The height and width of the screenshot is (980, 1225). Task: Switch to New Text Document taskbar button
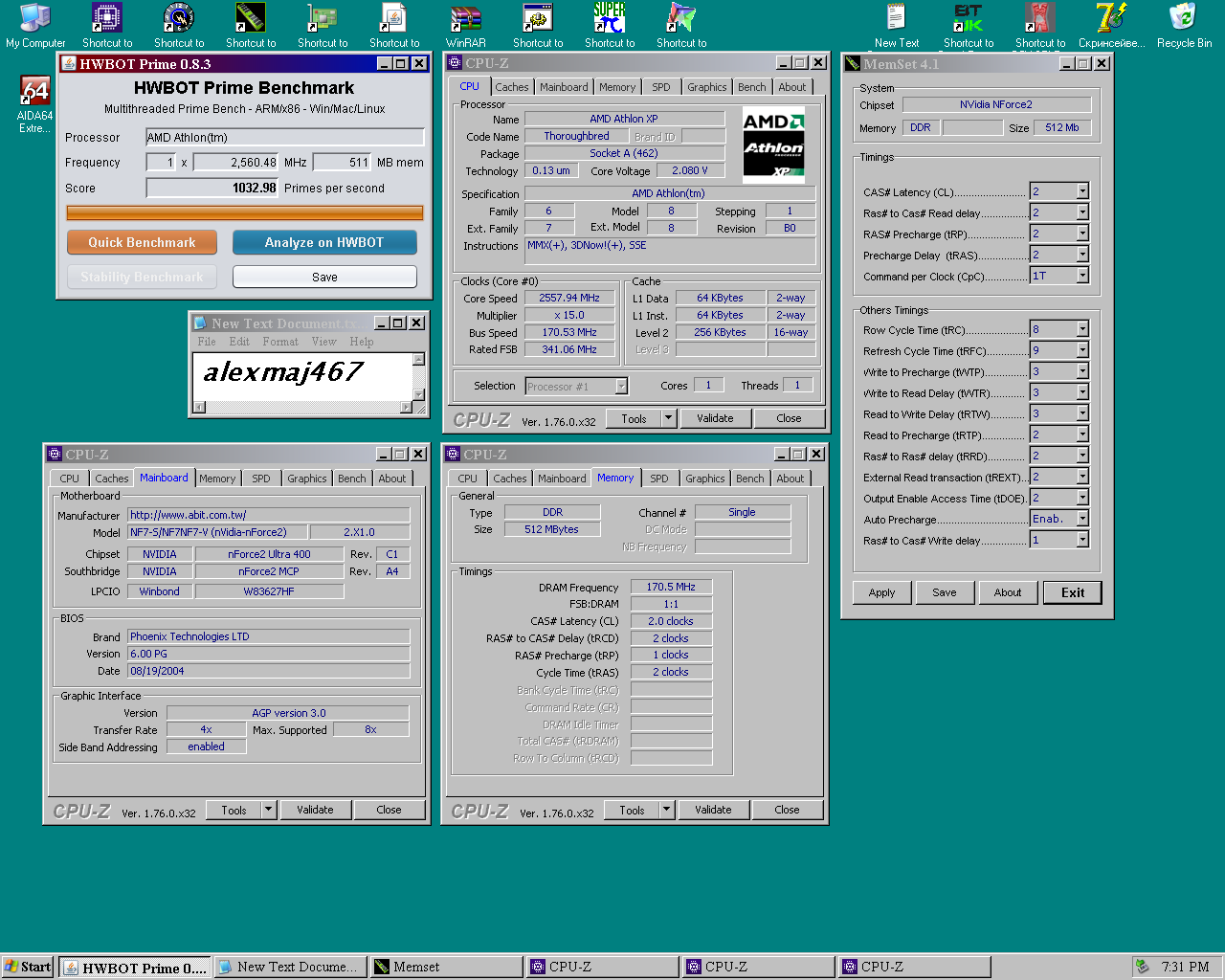tap(290, 968)
